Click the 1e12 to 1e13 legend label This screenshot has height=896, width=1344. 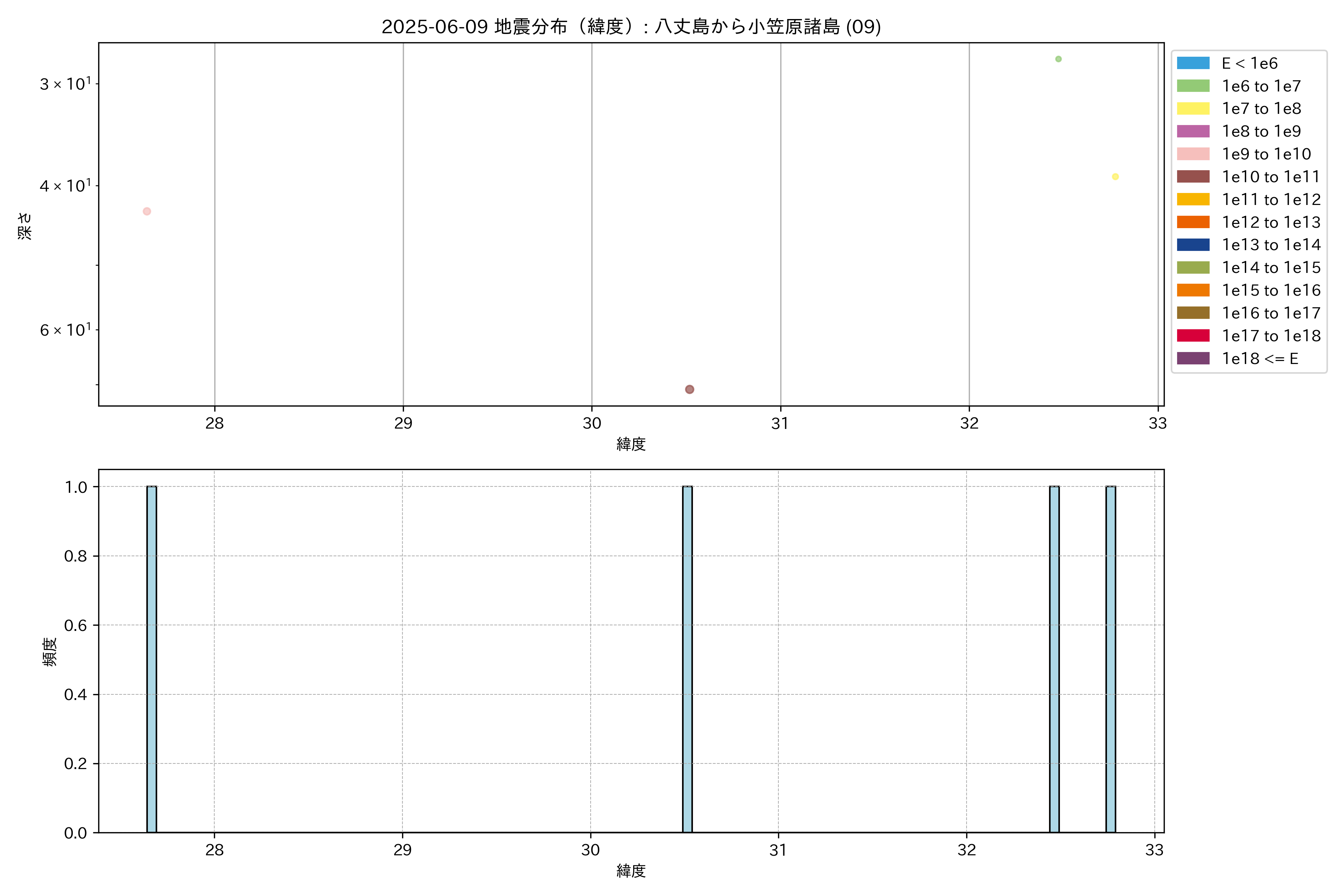[x=1271, y=222]
